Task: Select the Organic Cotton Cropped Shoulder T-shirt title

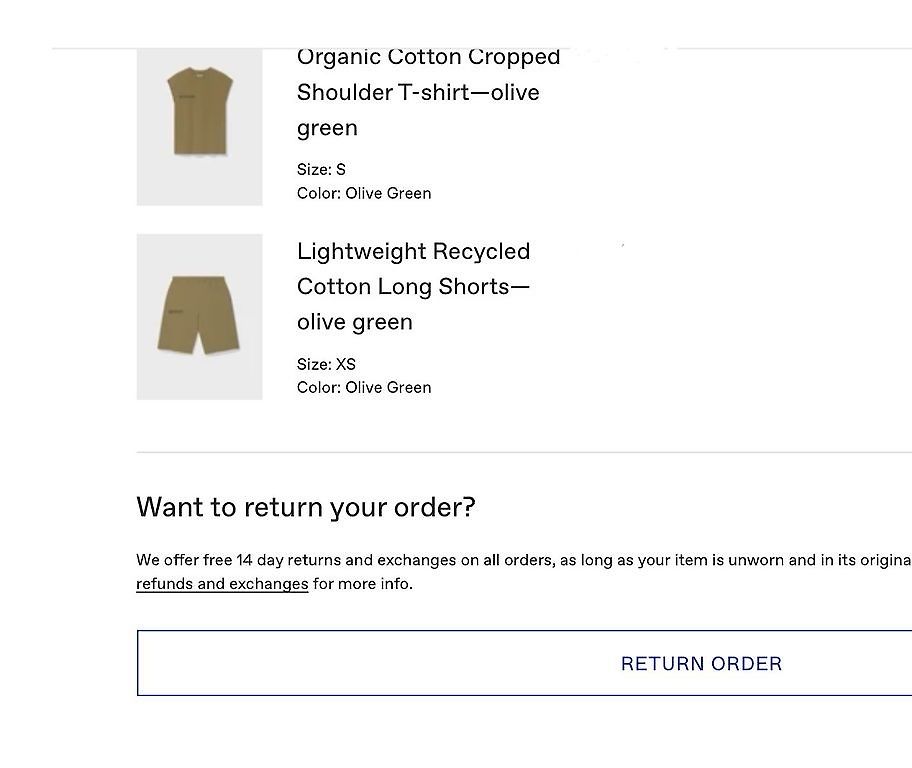Action: tap(428, 92)
